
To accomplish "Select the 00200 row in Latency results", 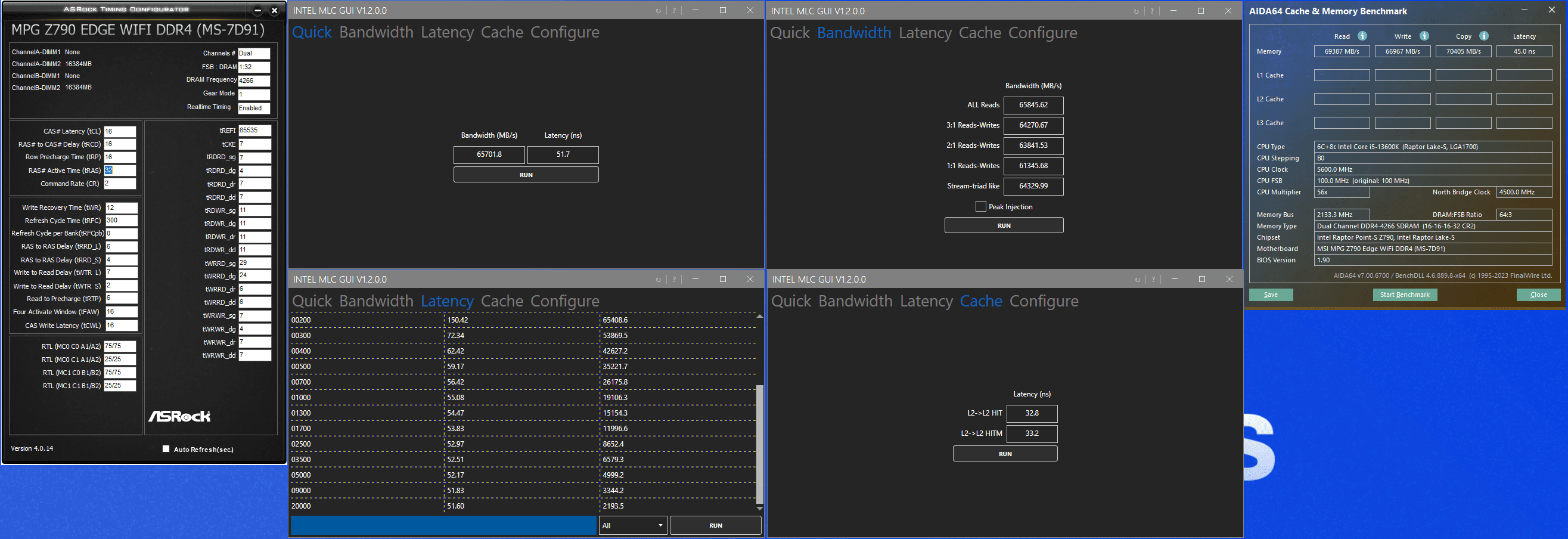I will coord(523,320).
